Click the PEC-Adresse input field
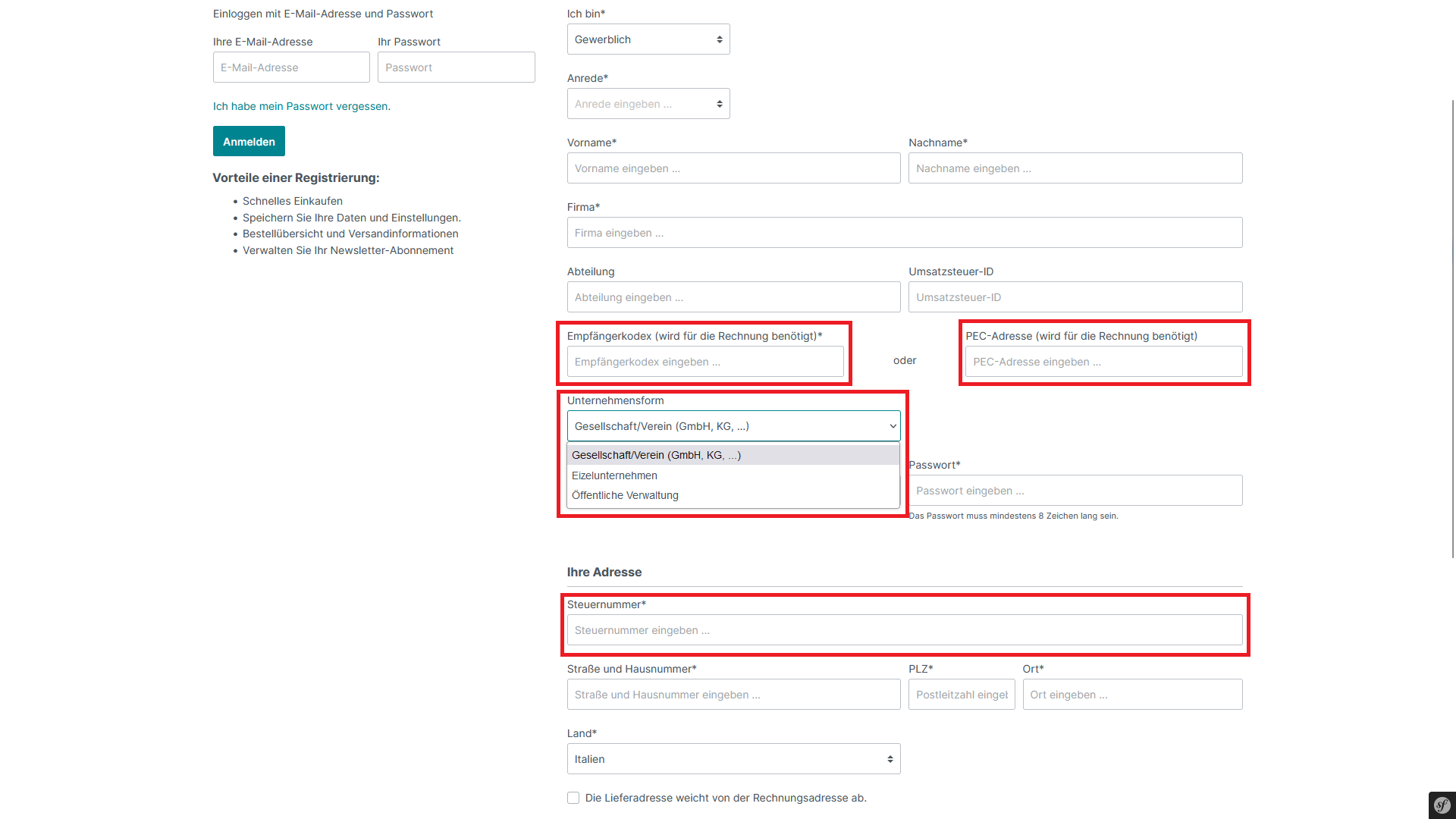The height and width of the screenshot is (819, 1456). 1104,362
